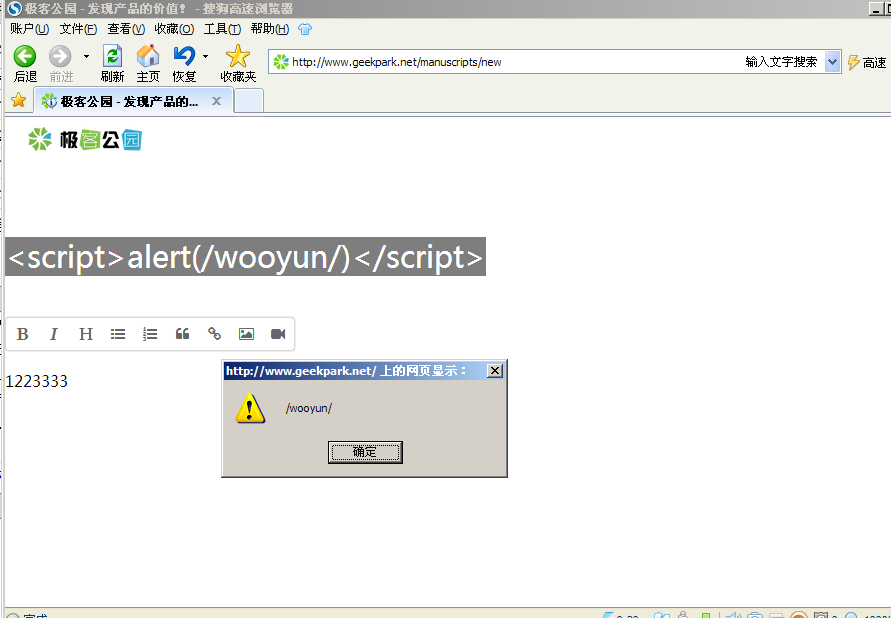
Task: Click the yellow warning icon in dialog
Action: coord(250,408)
